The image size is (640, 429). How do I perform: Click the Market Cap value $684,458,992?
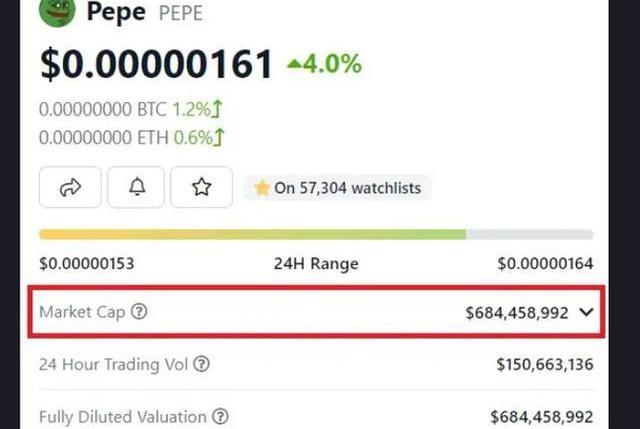[x=517, y=313]
